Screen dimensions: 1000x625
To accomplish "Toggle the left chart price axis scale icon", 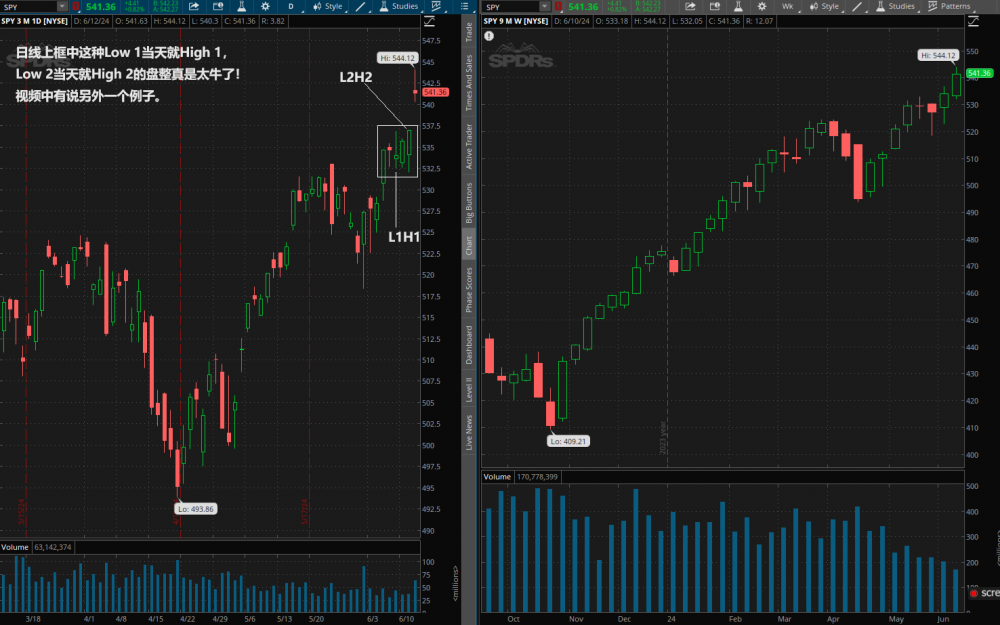I will 430,20.
